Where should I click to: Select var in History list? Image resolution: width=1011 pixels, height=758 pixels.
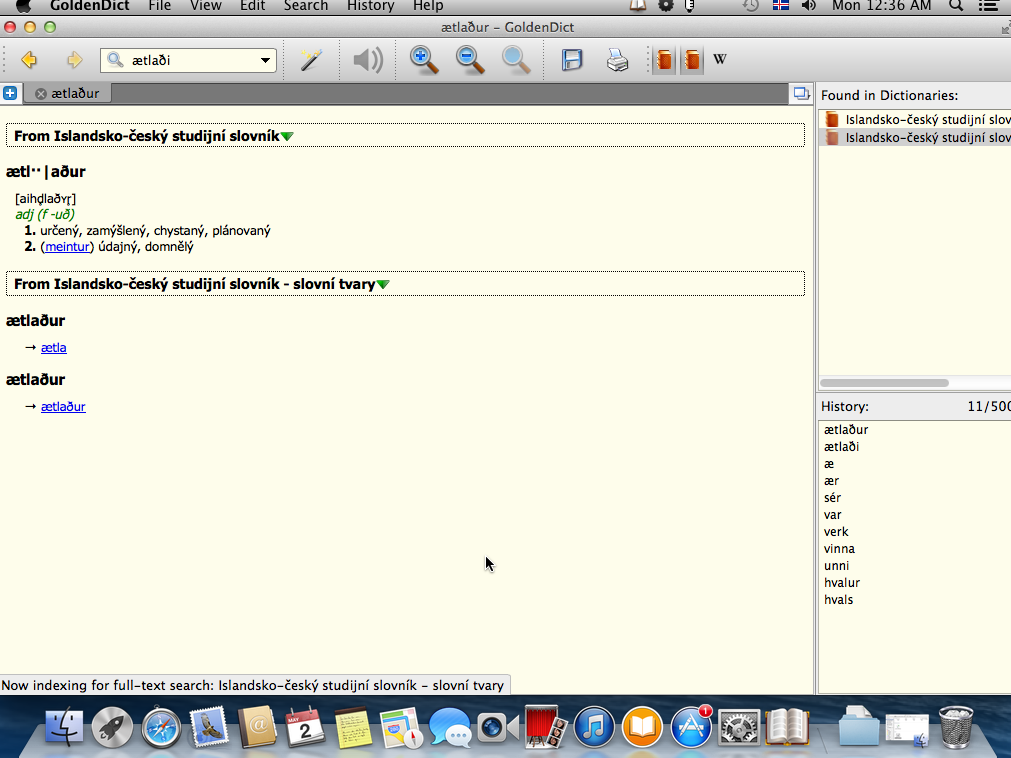(832, 515)
